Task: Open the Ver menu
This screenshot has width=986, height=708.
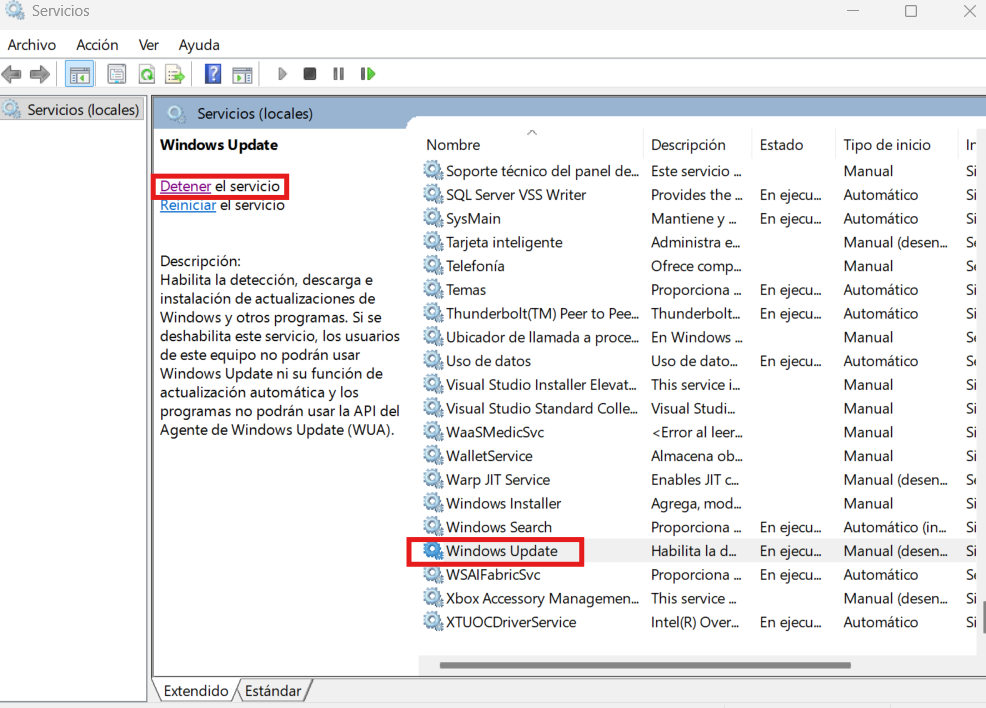Action: (x=148, y=45)
